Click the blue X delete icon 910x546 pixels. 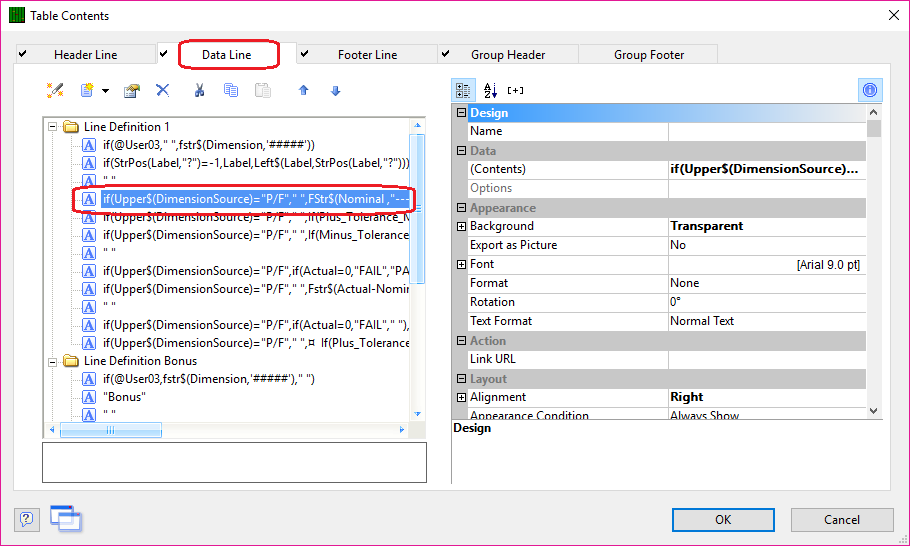tap(162, 90)
